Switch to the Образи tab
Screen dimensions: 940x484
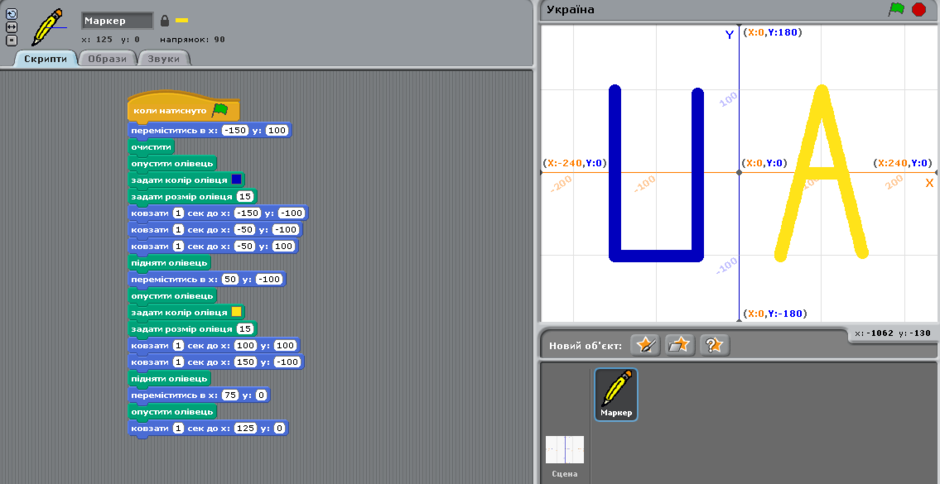(x=107, y=59)
